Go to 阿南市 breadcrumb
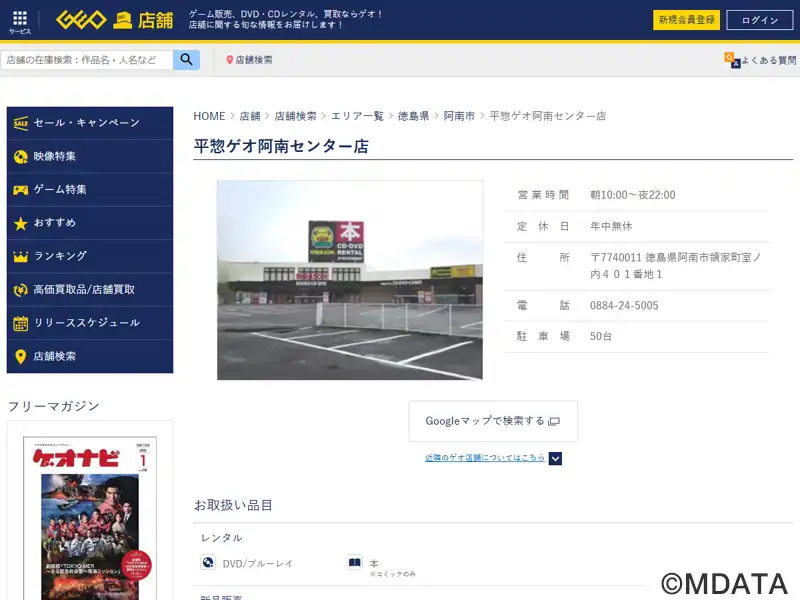The image size is (800, 600). point(459,116)
